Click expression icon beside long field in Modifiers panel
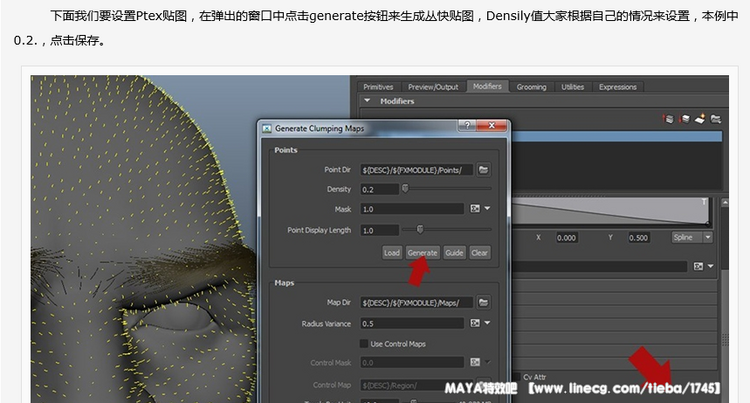 698,266
